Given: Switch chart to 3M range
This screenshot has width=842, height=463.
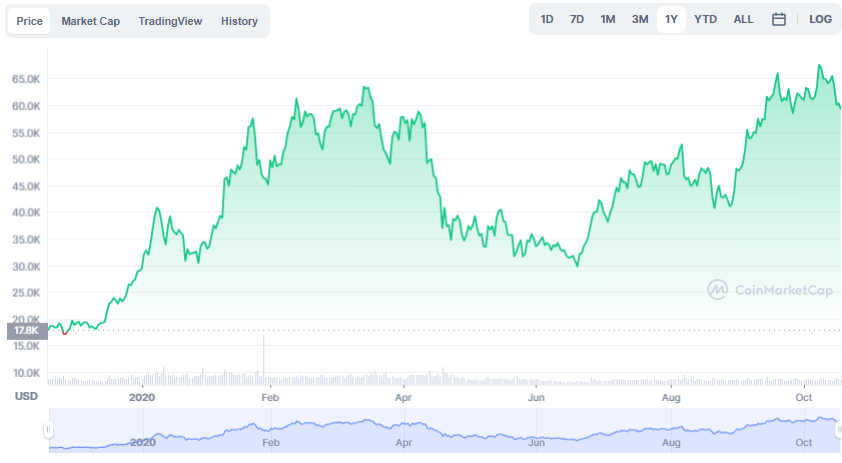Looking at the screenshot, I should coord(640,19).
